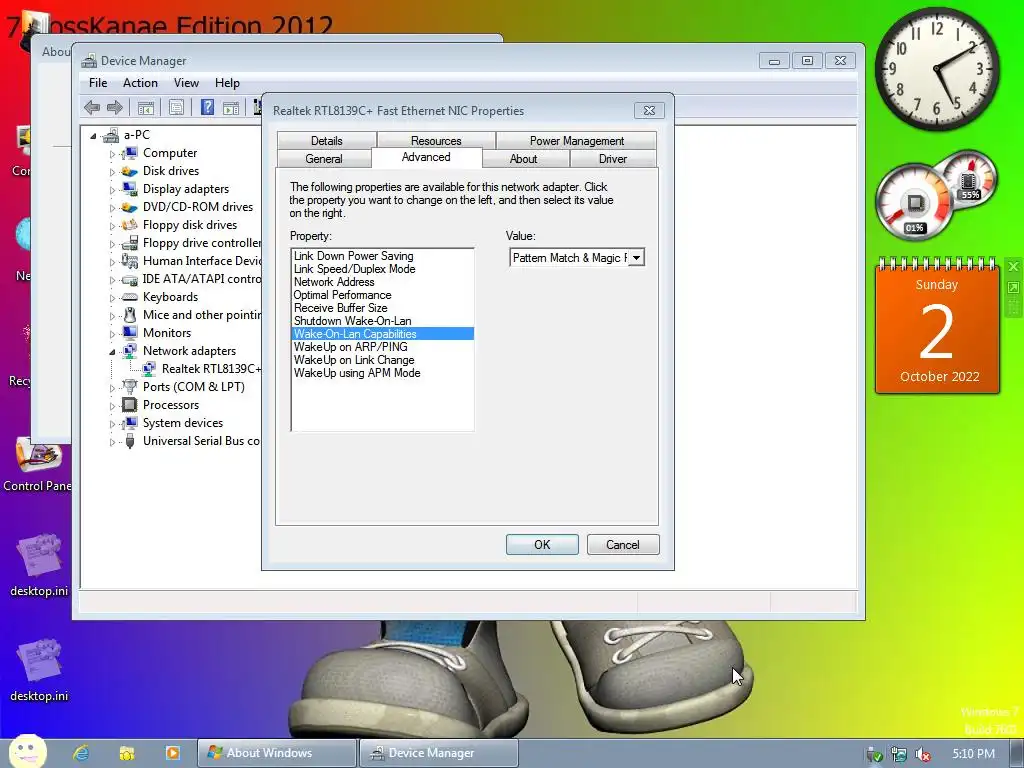Click the Monitors category icon
The image size is (1024, 768).
coord(129,333)
